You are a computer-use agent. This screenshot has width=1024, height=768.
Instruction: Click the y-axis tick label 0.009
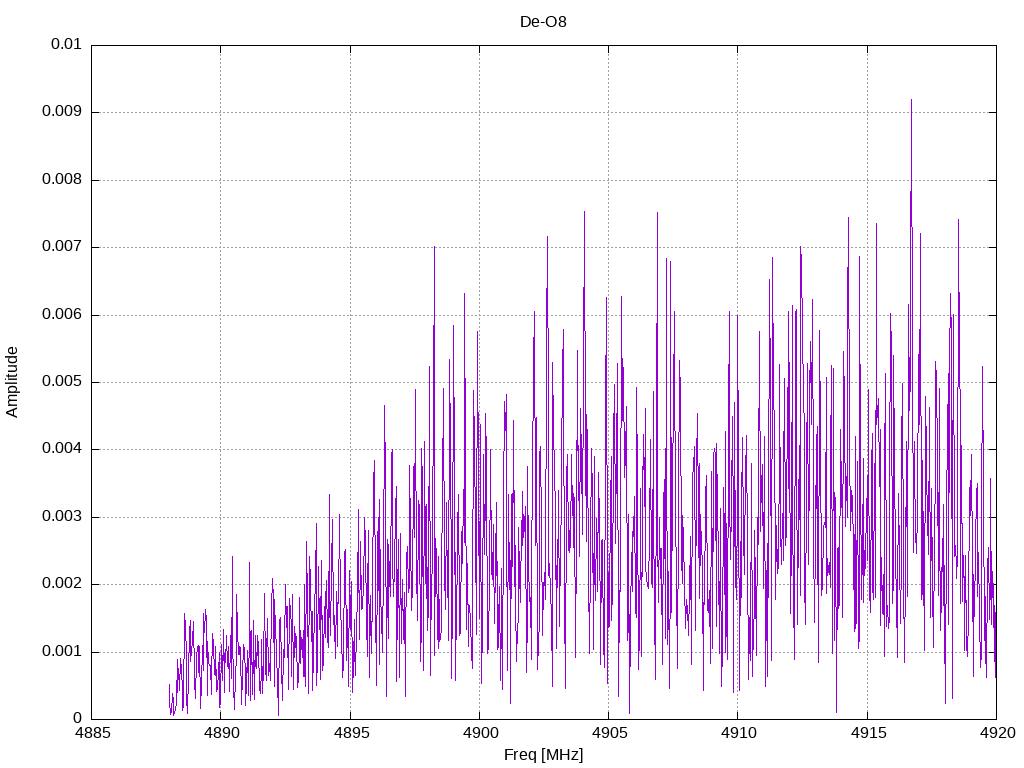[62, 112]
